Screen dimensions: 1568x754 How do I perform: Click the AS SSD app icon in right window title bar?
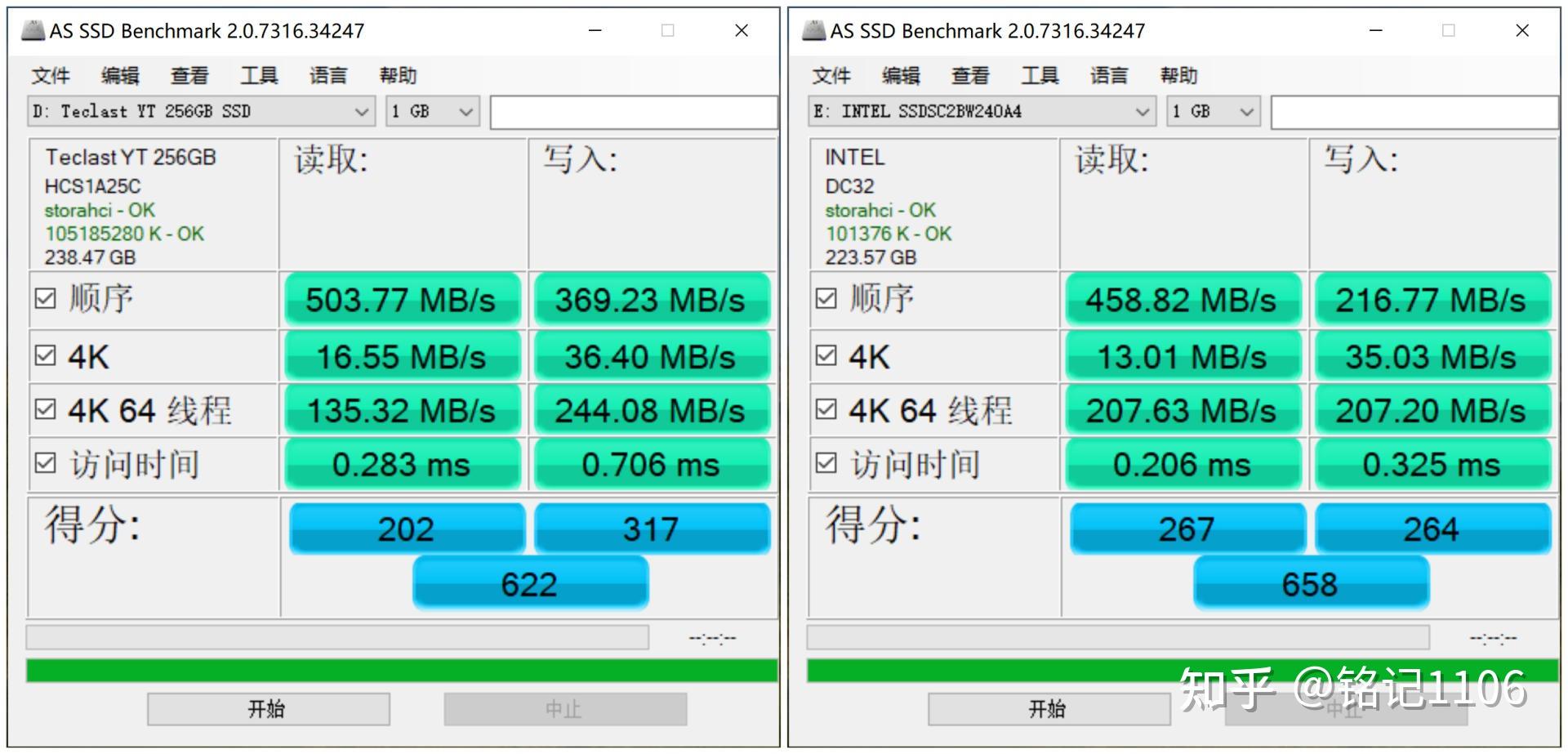813,31
